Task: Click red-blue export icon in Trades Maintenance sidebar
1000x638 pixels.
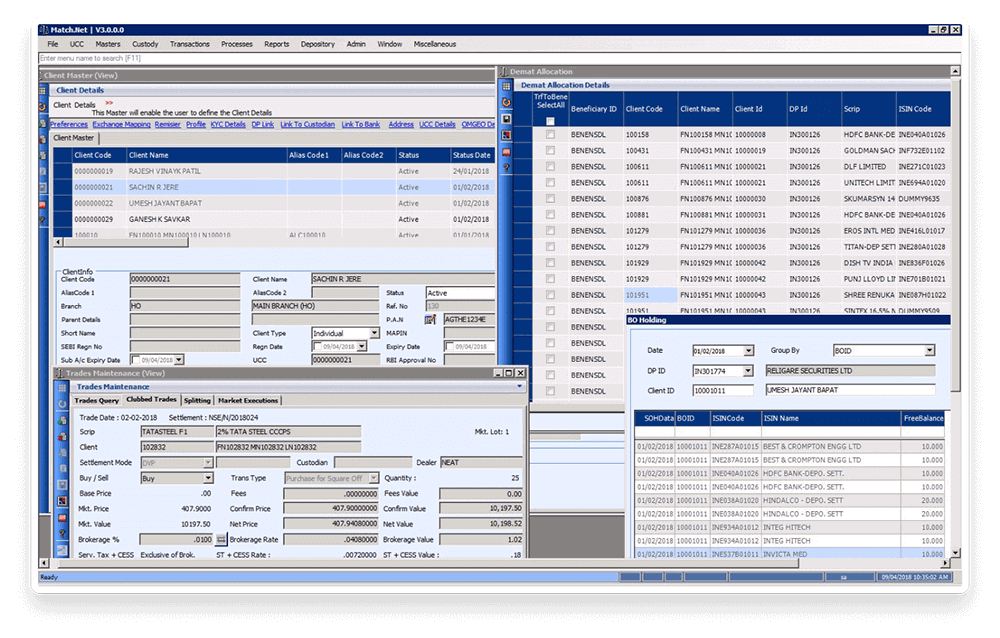Action: [x=62, y=501]
